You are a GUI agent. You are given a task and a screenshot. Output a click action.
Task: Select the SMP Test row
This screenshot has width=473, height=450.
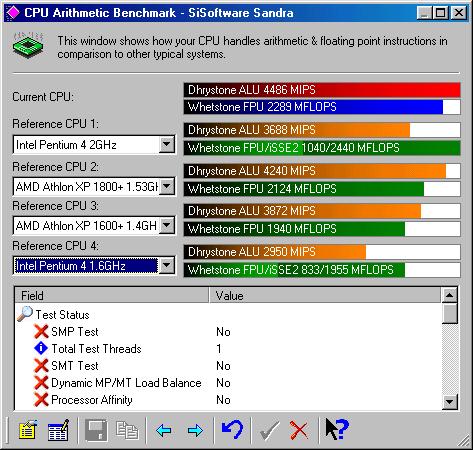pos(228,332)
